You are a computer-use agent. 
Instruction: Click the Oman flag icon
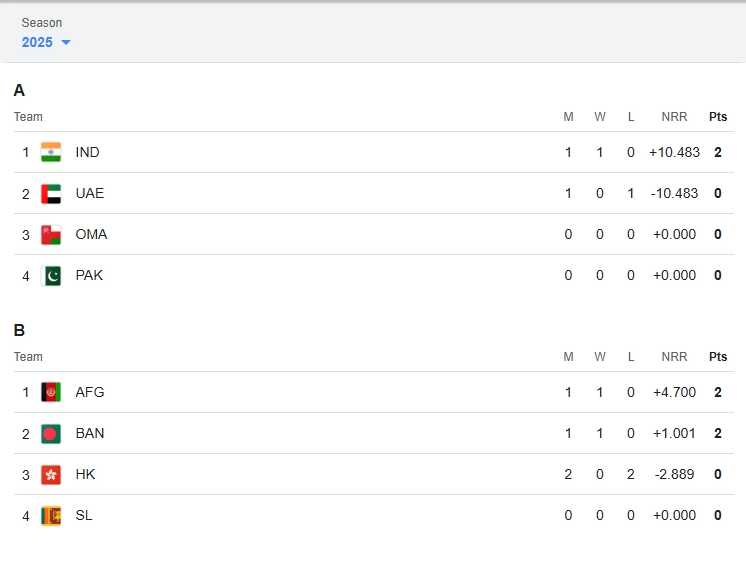51,234
